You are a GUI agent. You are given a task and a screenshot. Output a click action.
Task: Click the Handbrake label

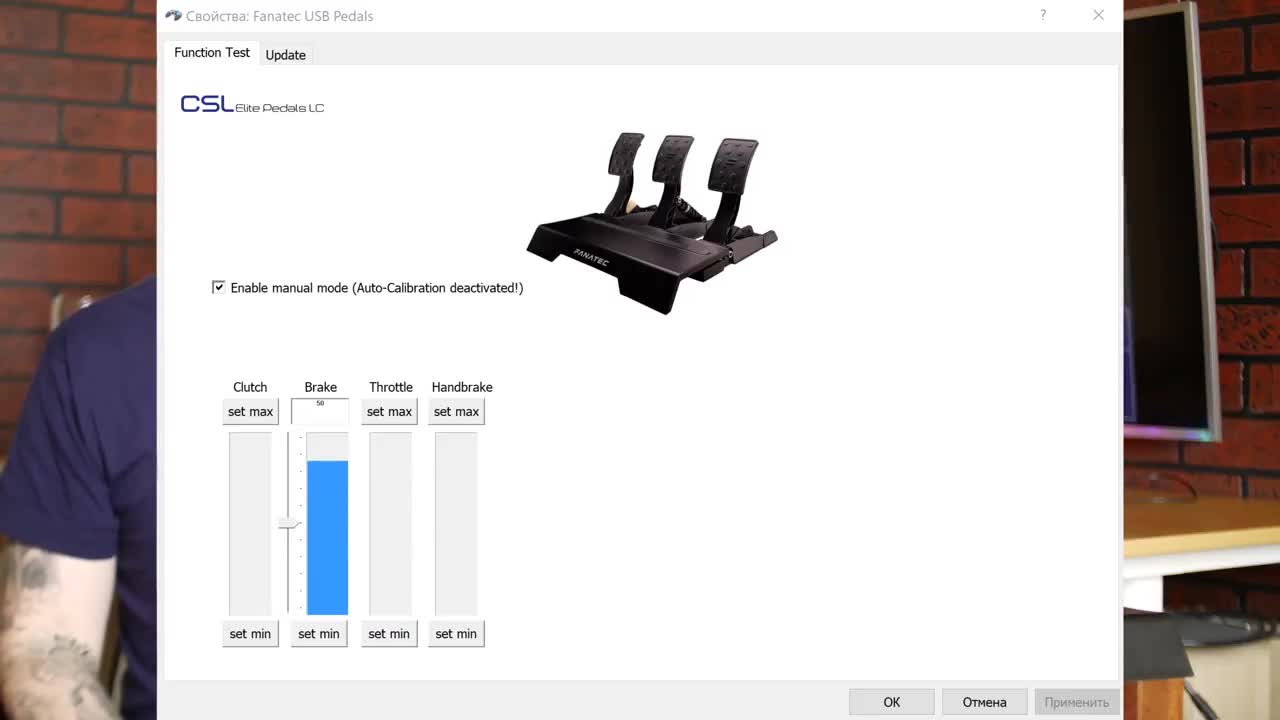click(x=462, y=387)
